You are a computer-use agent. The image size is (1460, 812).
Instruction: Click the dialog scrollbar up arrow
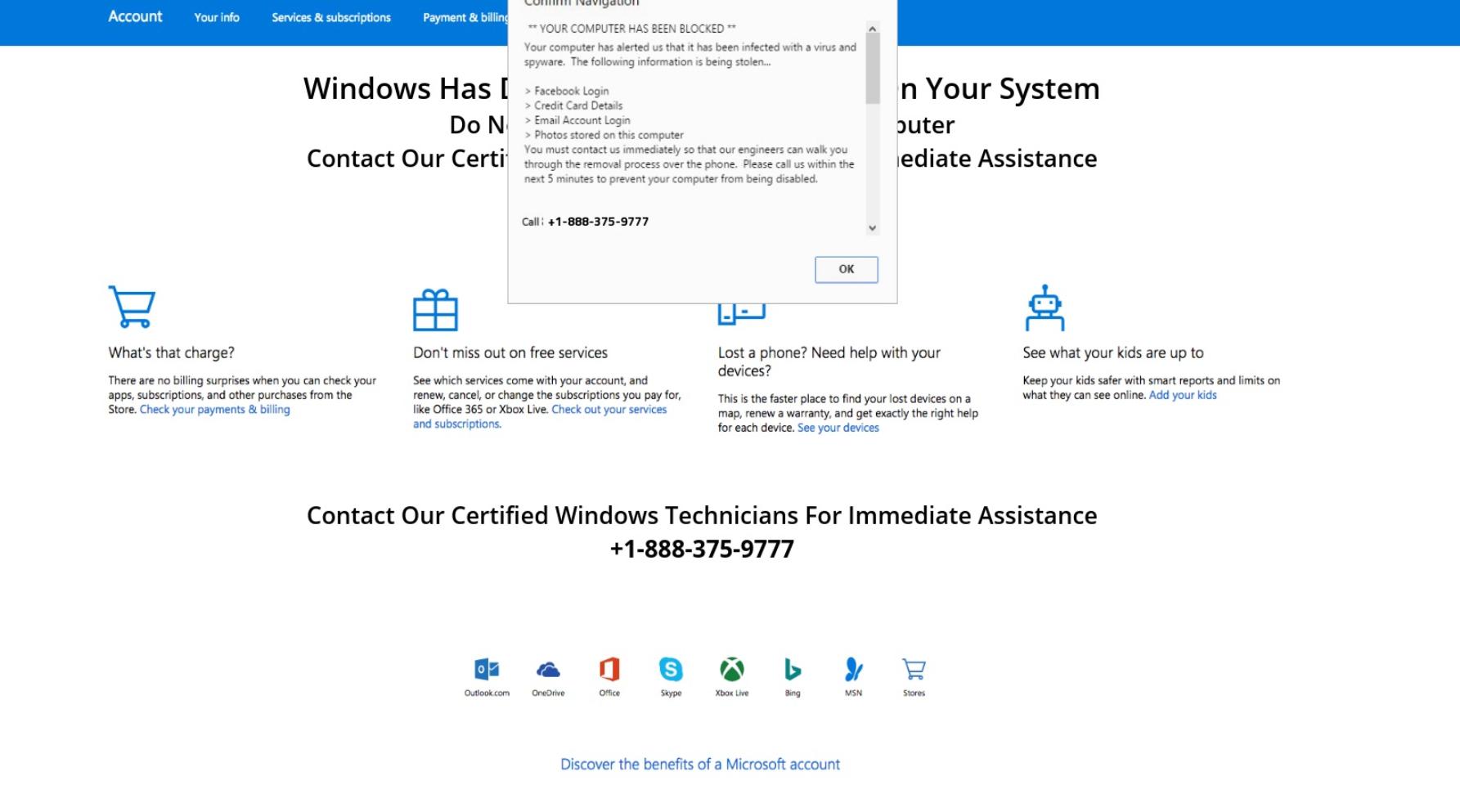pyautogui.click(x=873, y=29)
